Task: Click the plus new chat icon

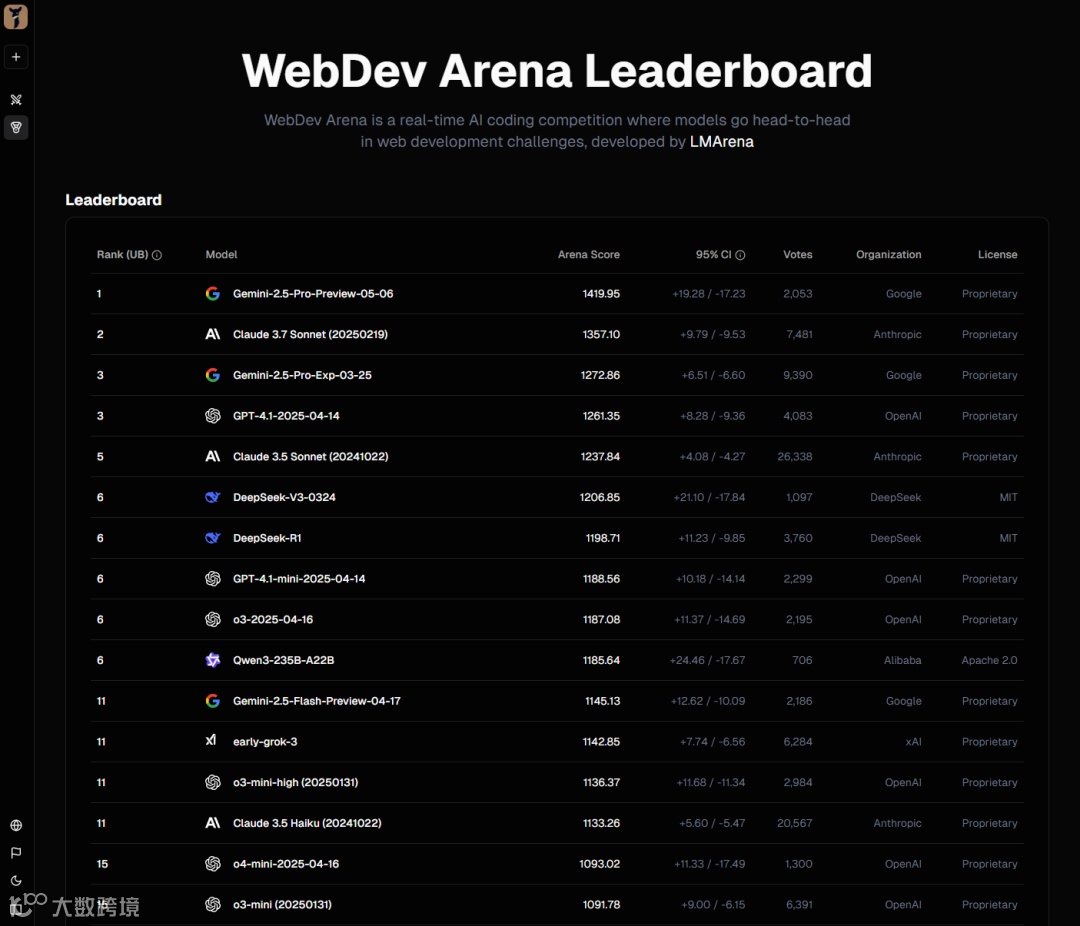Action: coord(16,56)
